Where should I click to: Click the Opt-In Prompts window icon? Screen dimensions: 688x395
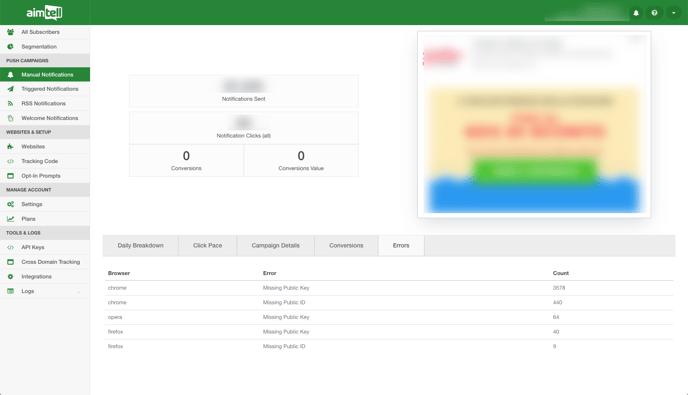(11, 176)
